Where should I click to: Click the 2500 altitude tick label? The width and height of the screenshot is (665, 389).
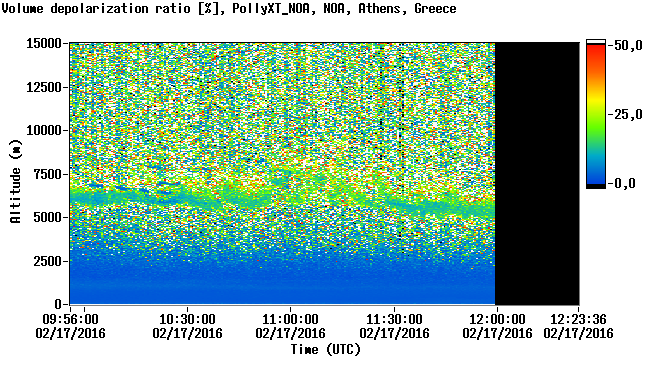47,261
